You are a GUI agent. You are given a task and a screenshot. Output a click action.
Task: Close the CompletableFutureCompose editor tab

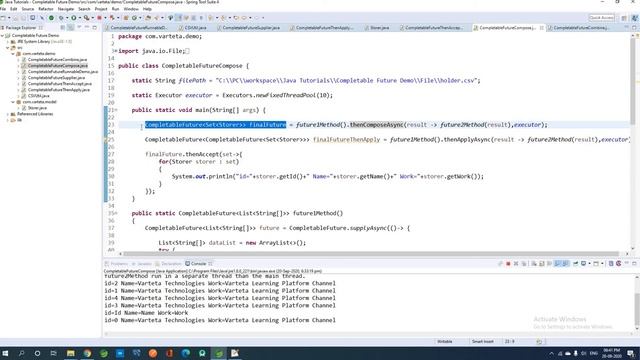pyautogui.click(x=542, y=28)
